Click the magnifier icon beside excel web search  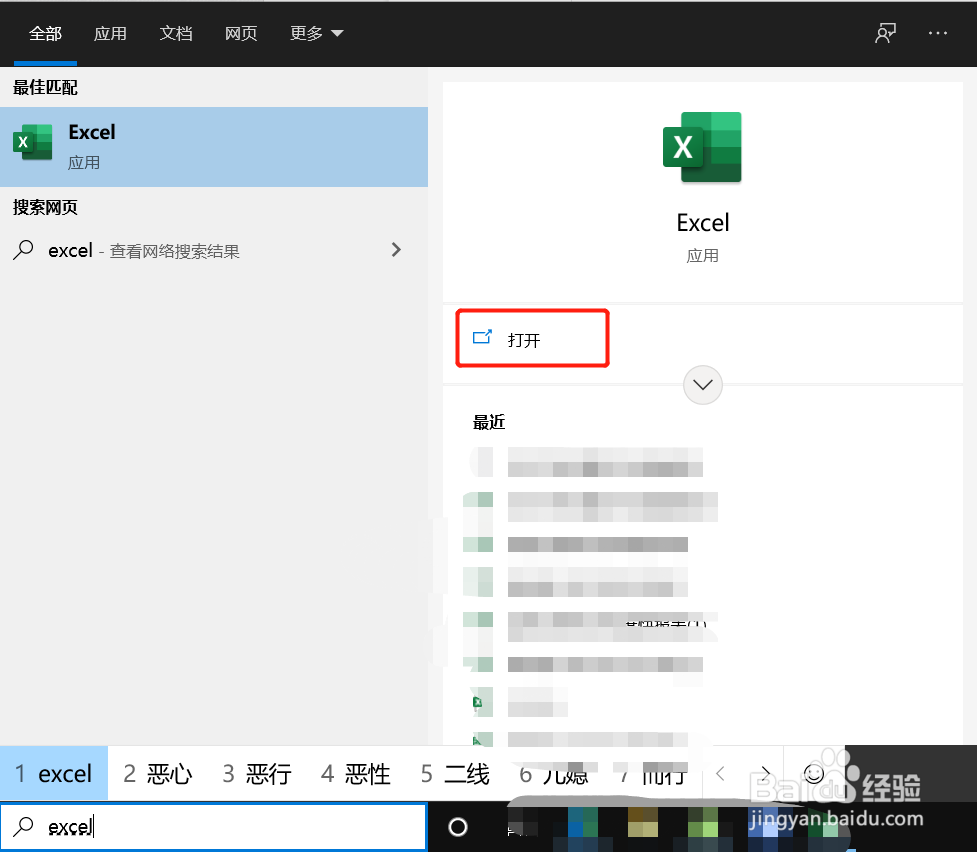click(x=23, y=250)
